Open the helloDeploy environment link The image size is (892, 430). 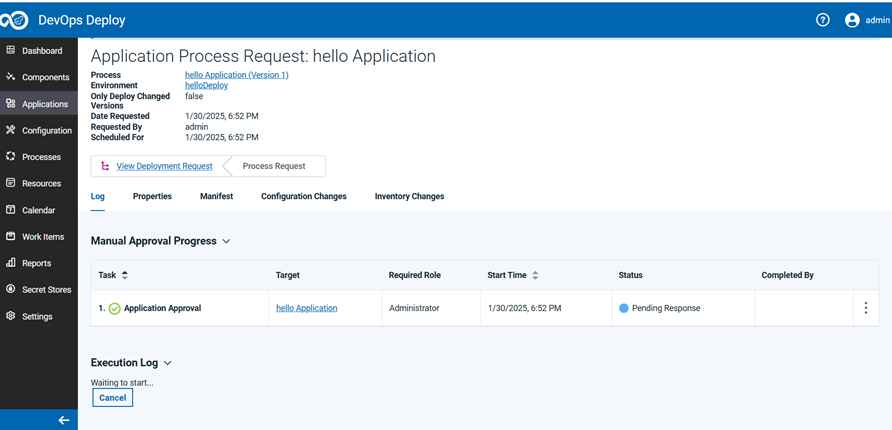click(206, 86)
